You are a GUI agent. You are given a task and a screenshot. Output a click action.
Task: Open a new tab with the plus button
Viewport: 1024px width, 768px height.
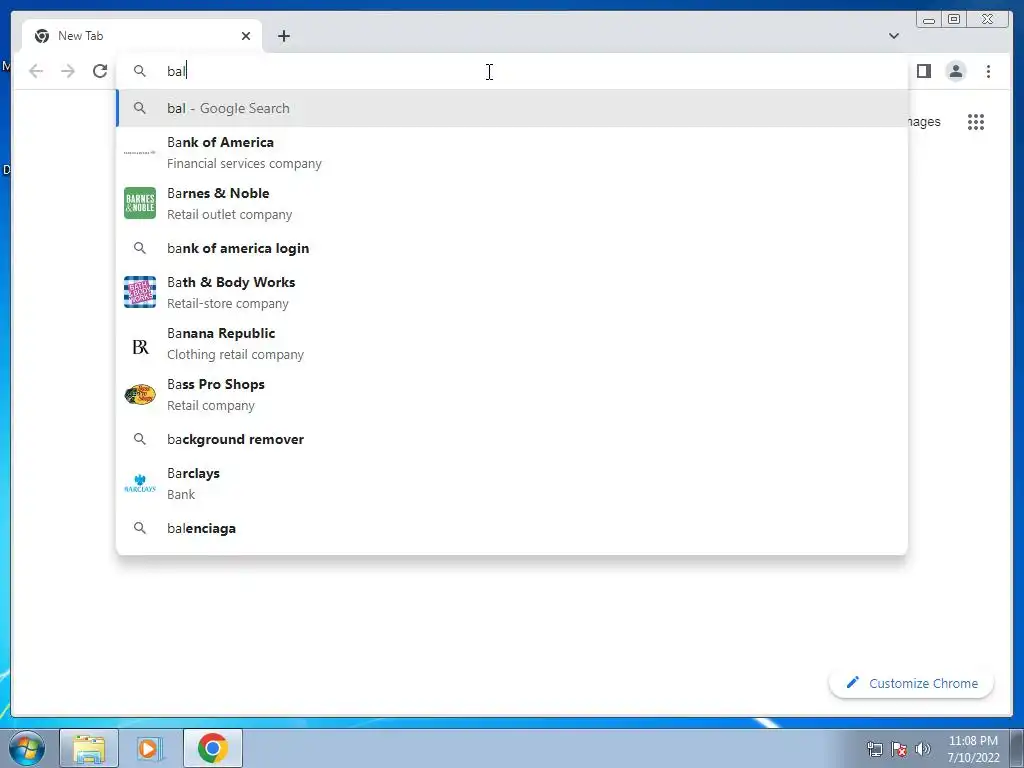click(283, 36)
